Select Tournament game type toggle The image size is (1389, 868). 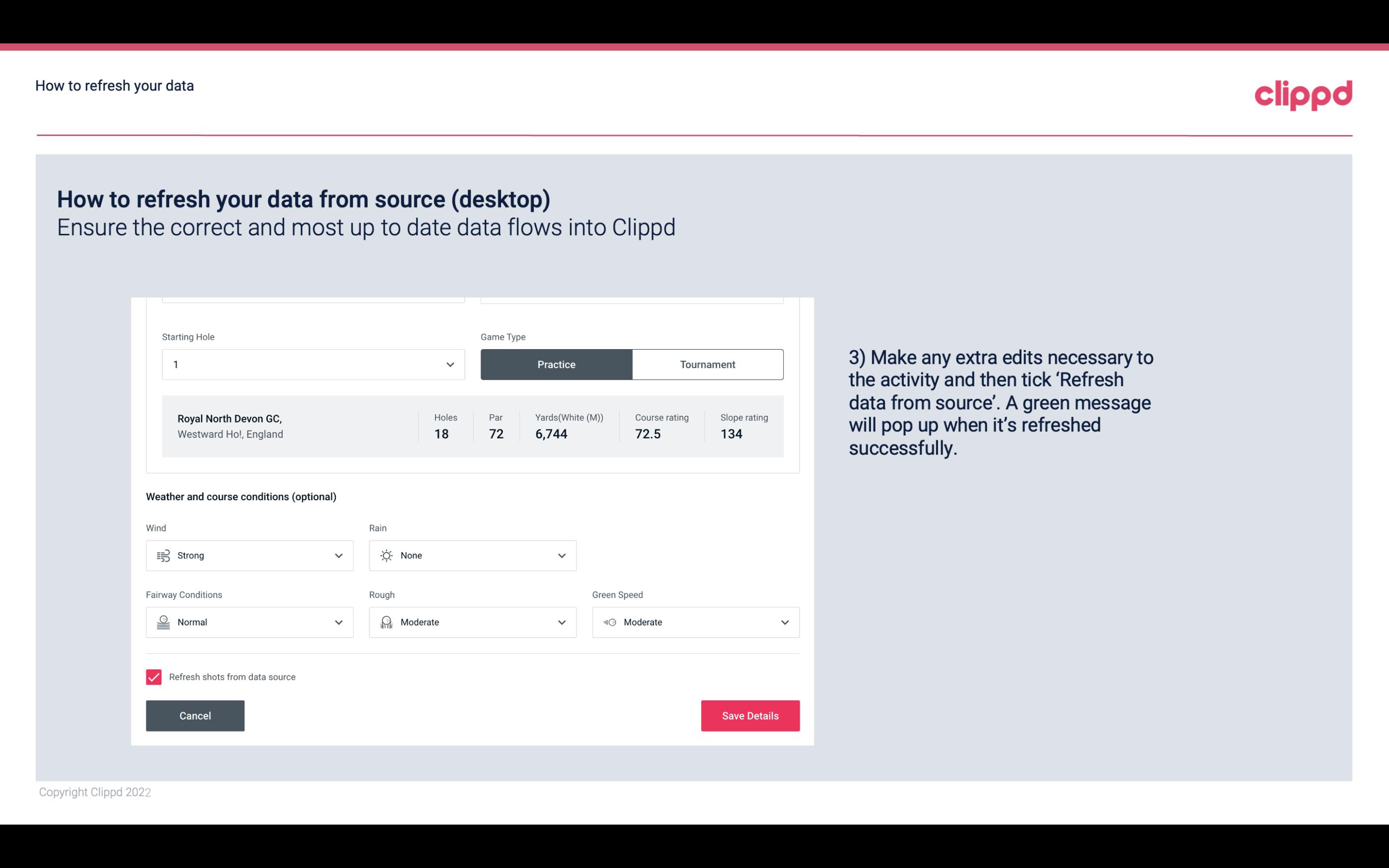click(708, 364)
